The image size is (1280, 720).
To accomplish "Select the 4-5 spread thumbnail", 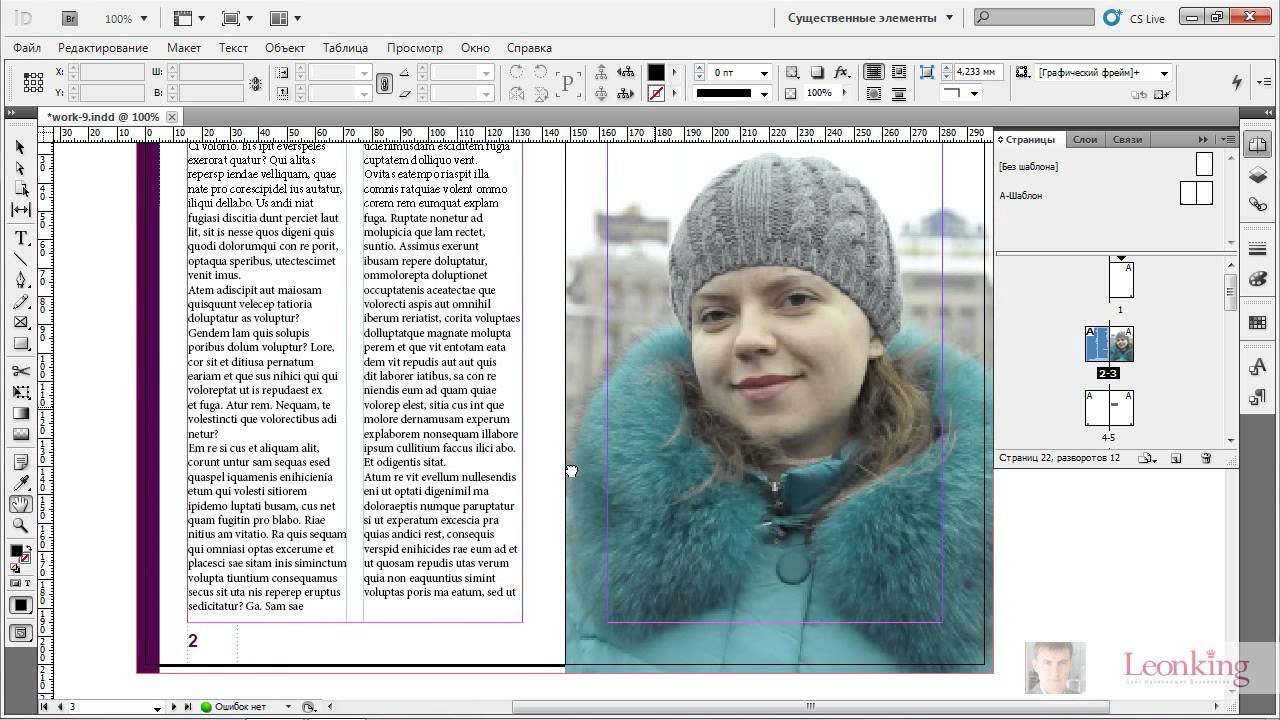I will click(x=1109, y=409).
